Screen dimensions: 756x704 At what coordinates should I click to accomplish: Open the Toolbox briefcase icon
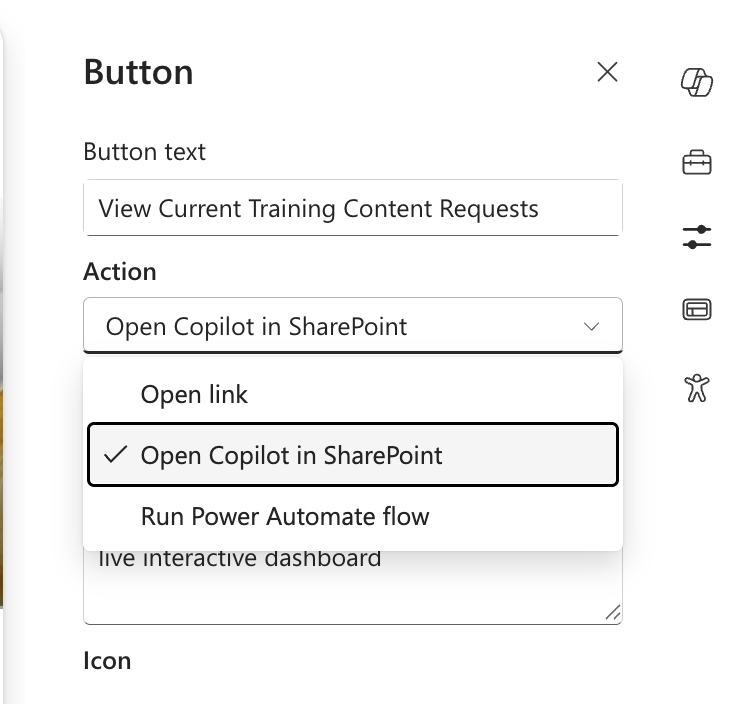[x=697, y=162]
